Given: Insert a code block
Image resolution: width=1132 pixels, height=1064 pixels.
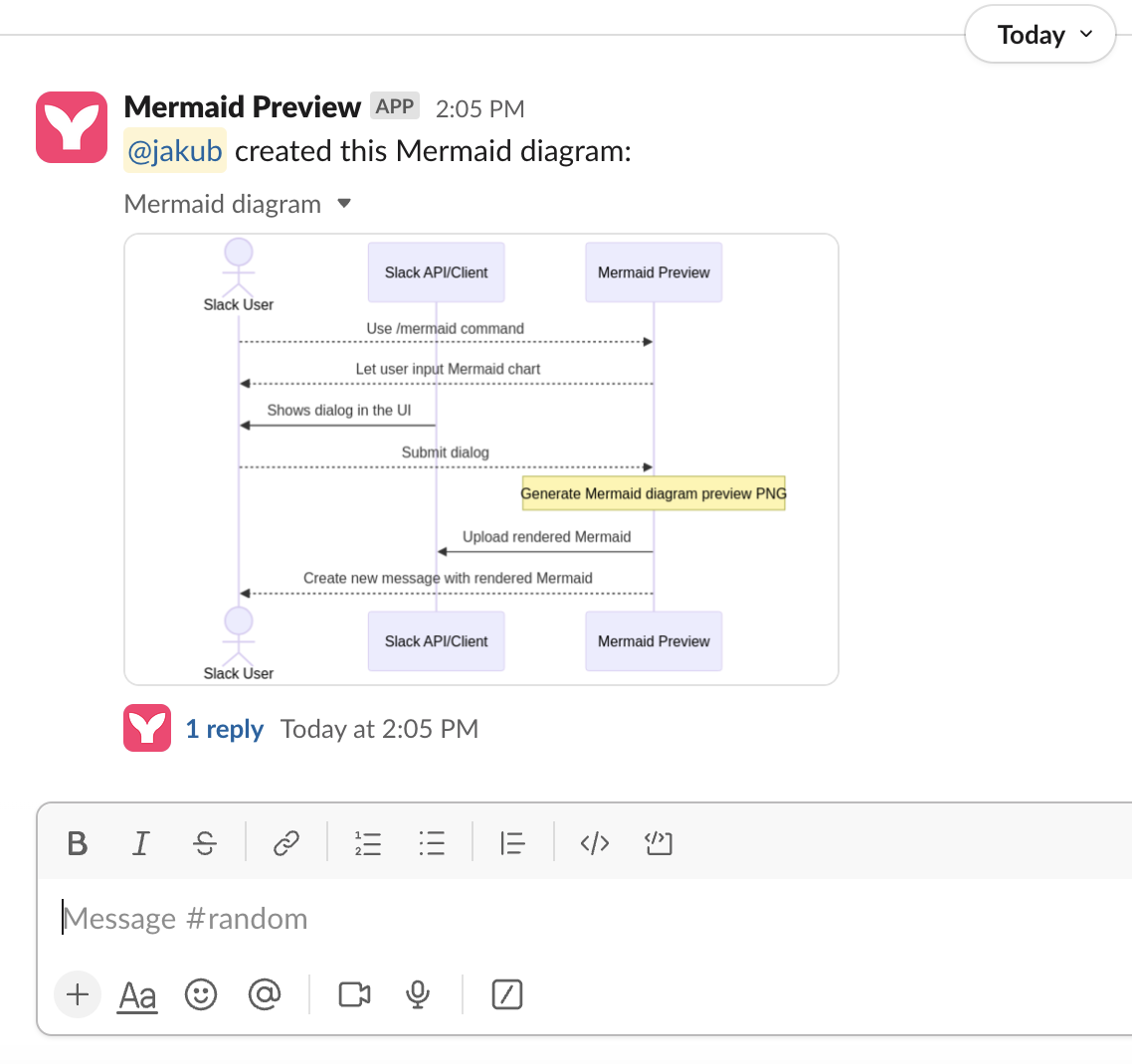Looking at the screenshot, I should pyautogui.click(x=658, y=842).
